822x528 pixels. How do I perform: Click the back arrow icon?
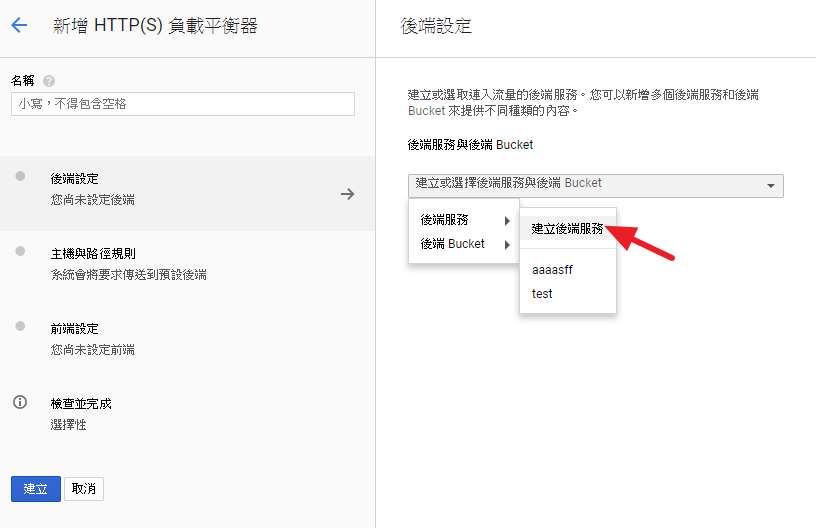19,26
